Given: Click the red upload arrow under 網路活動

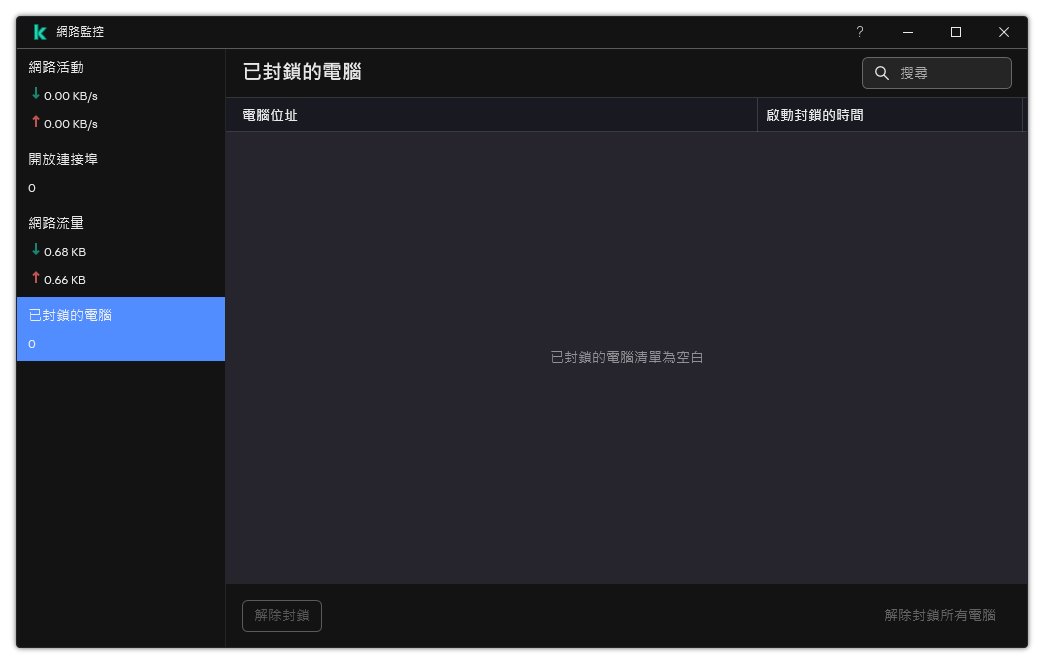Looking at the screenshot, I should coord(34,123).
